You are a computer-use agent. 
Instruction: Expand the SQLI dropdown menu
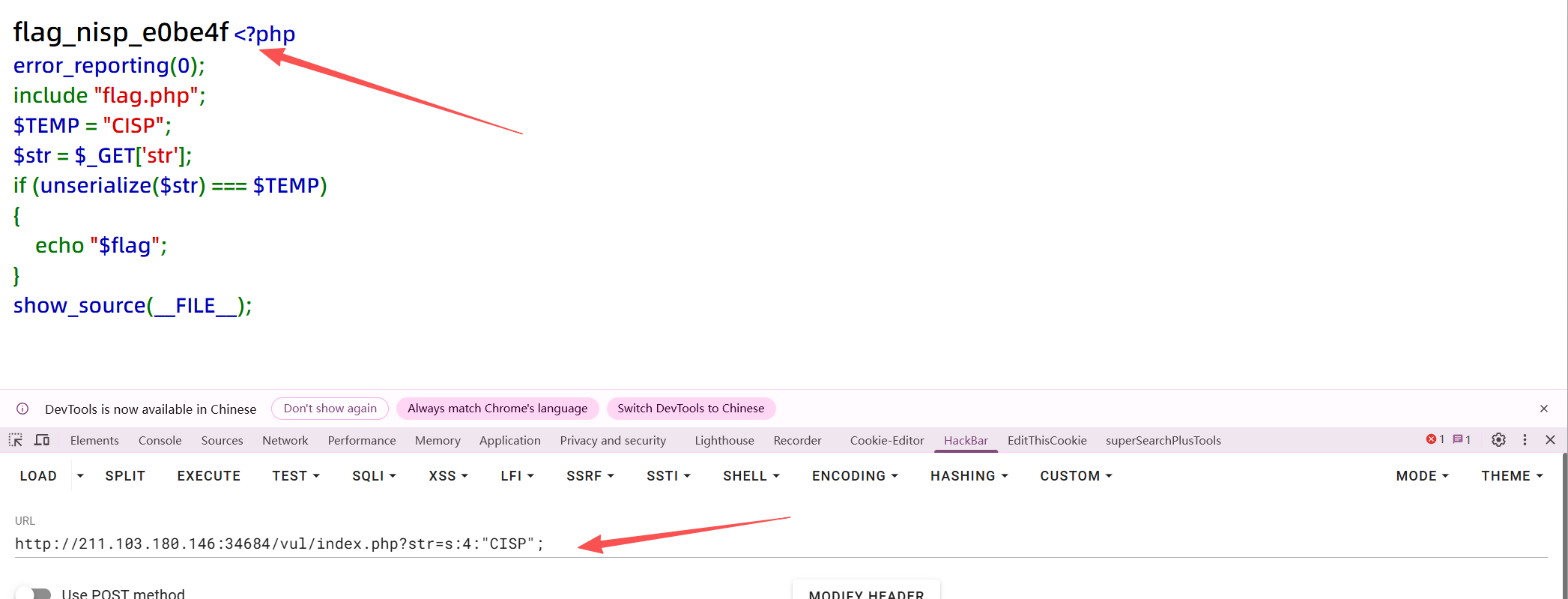click(374, 476)
